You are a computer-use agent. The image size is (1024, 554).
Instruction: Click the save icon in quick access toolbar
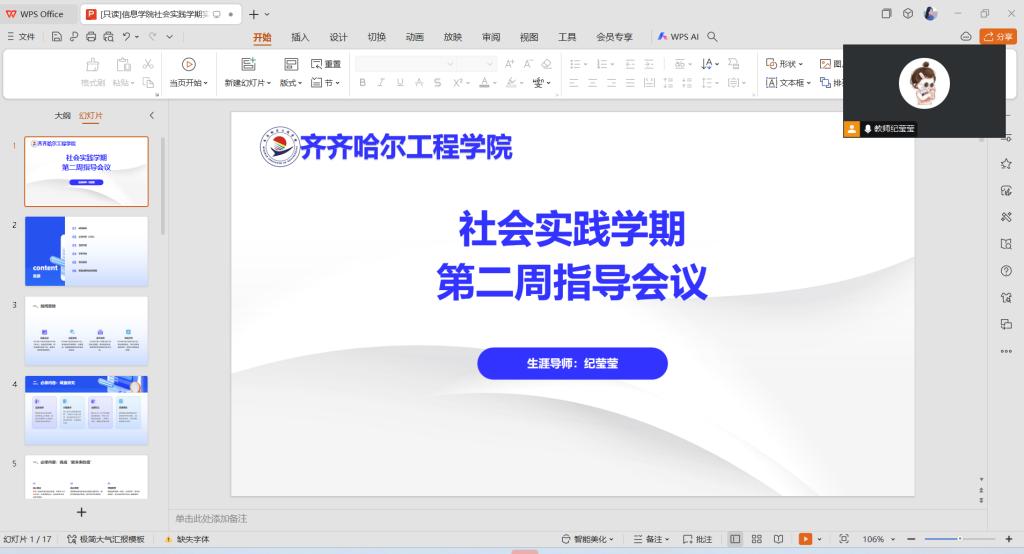click(x=58, y=37)
